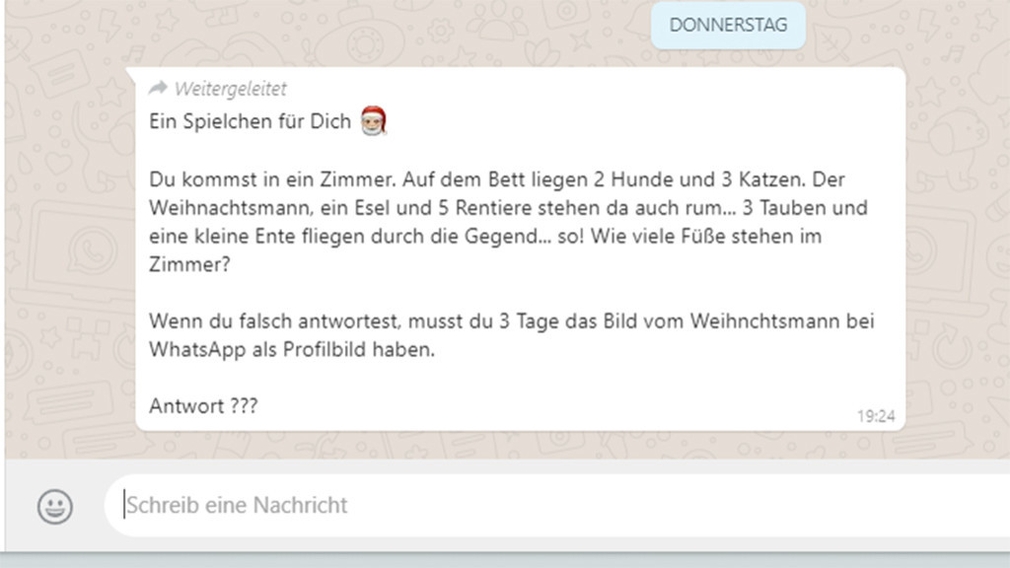The height and width of the screenshot is (568, 1010).
Task: Click the 'Zimmer?' word ending the riddle
Action: click(189, 265)
